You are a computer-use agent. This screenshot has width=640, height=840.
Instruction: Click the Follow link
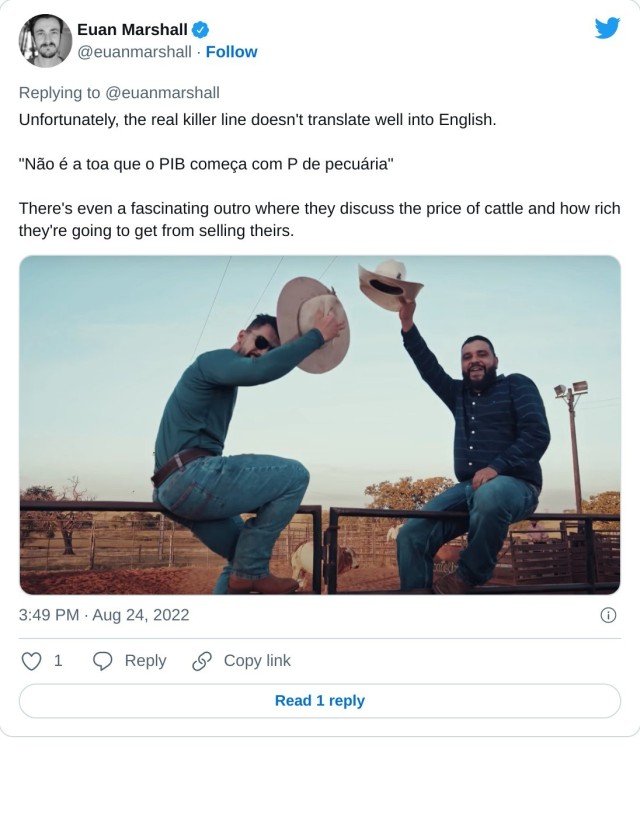[232, 52]
